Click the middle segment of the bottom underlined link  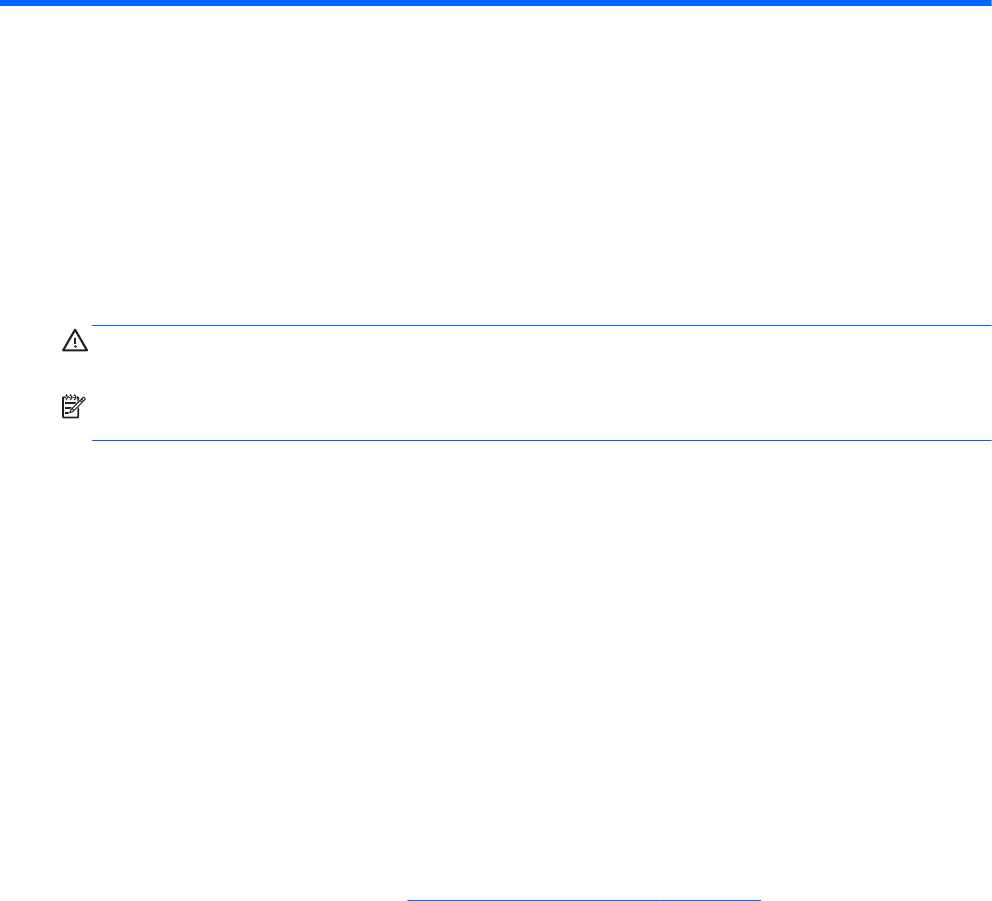[x=699, y=899]
